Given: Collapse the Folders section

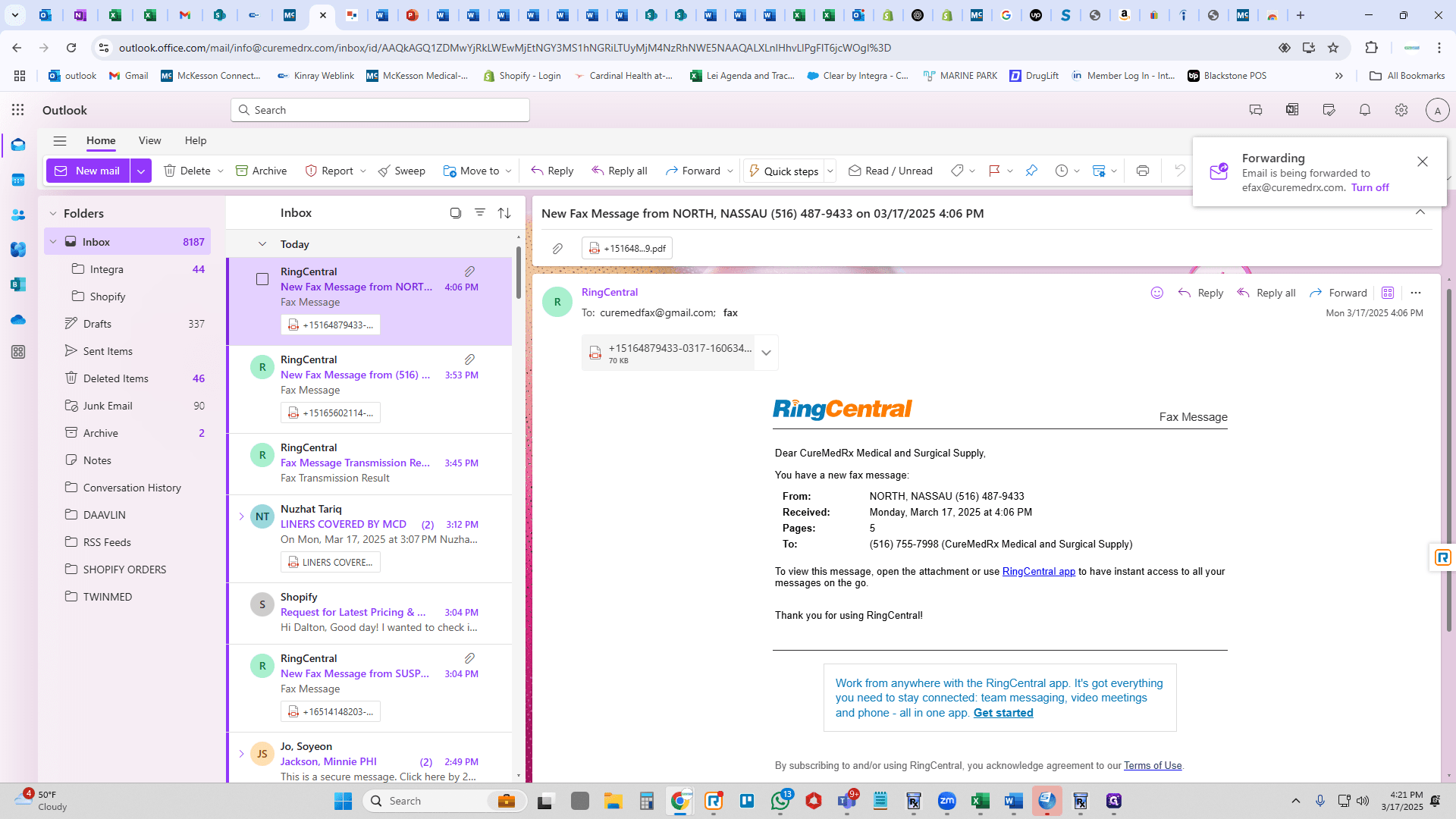Looking at the screenshot, I should pos(53,214).
